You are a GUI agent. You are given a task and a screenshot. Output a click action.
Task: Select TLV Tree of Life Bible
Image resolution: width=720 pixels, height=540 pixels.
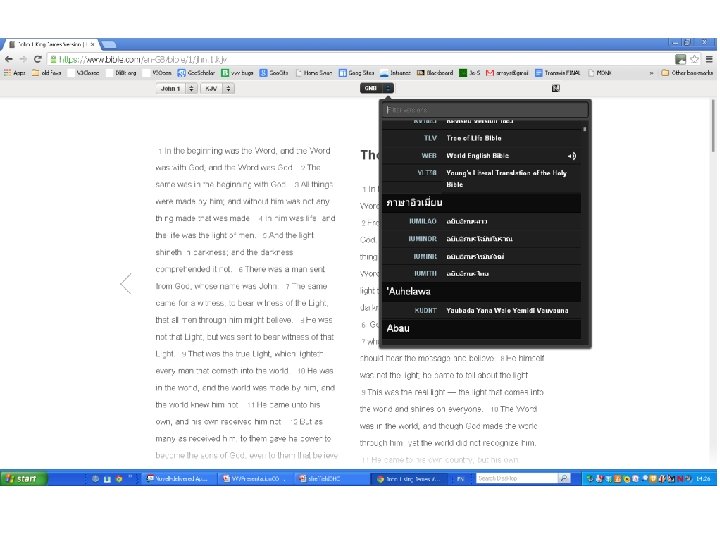click(481, 138)
